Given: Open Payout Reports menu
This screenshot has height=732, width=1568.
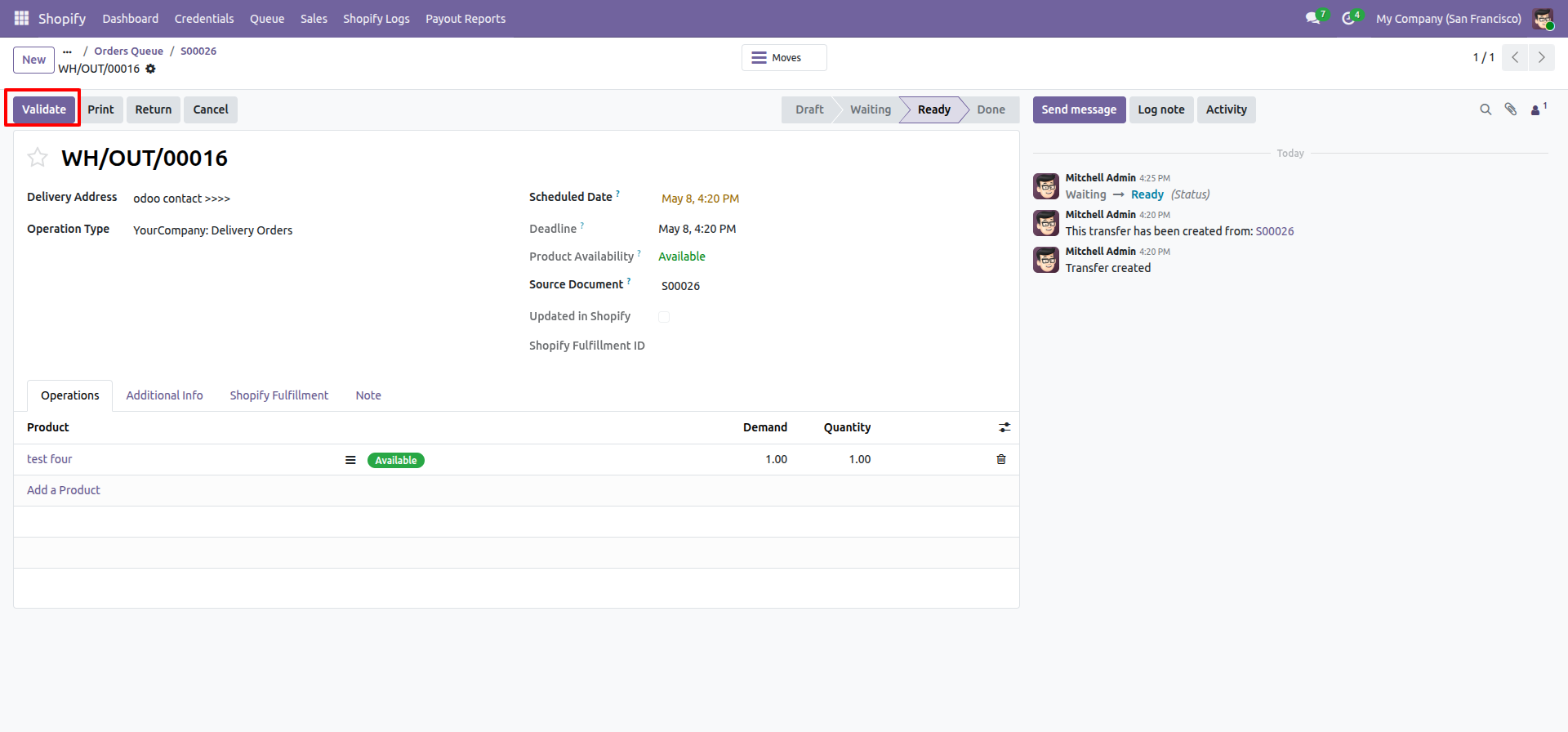Looking at the screenshot, I should (465, 18).
